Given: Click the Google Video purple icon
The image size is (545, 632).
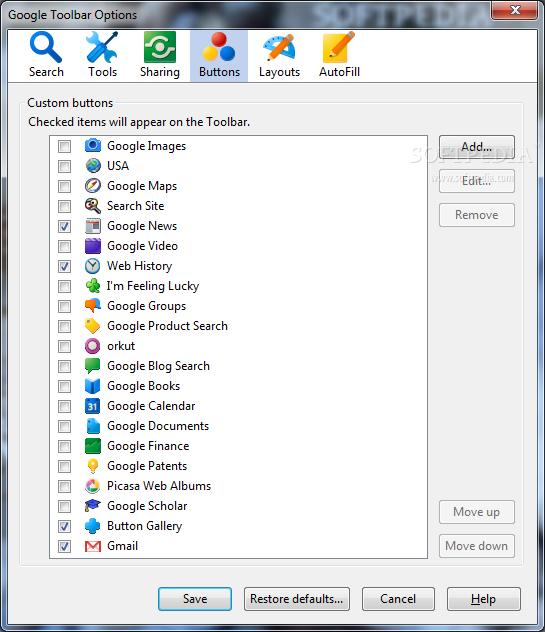Looking at the screenshot, I should point(93,246).
